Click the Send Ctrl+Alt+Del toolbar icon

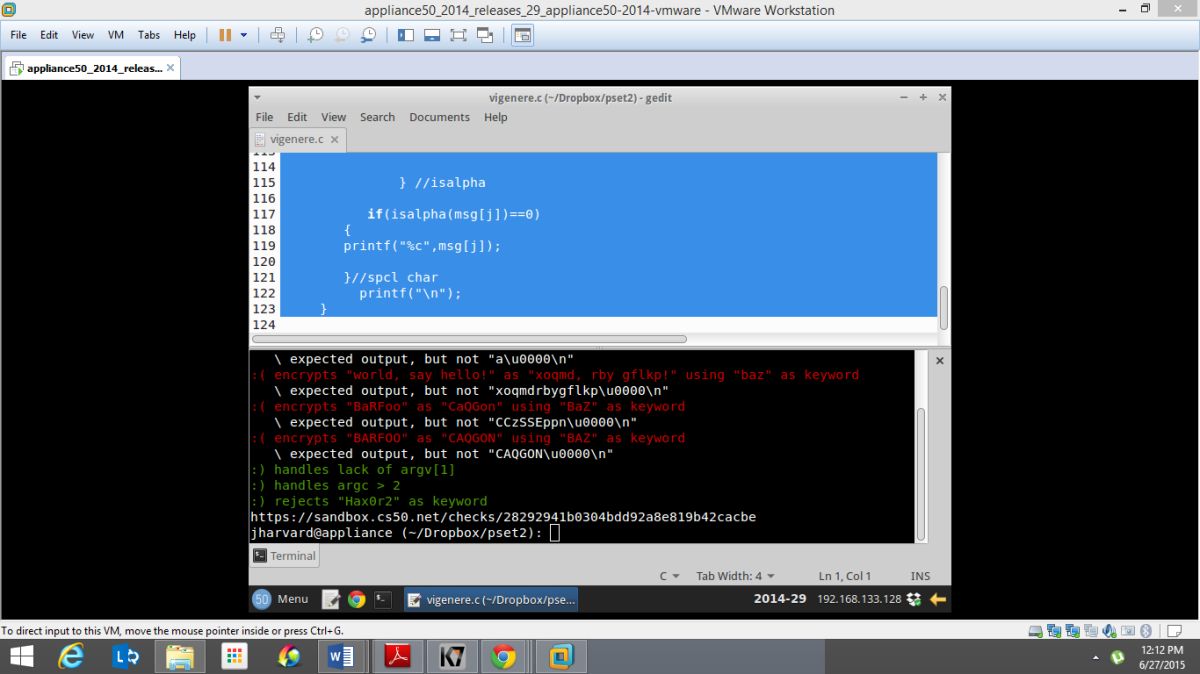point(278,34)
